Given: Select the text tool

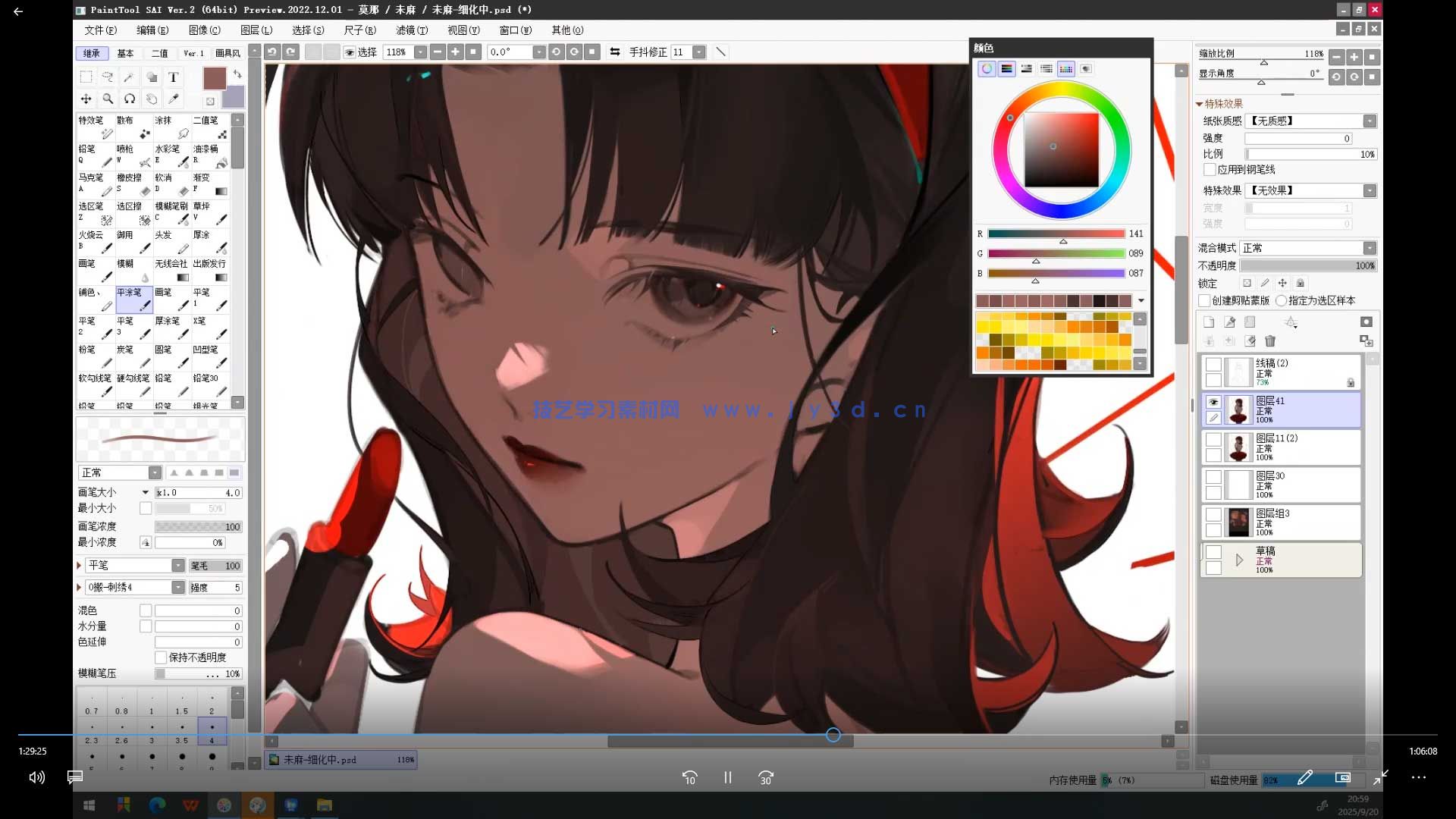Looking at the screenshot, I should tap(173, 77).
